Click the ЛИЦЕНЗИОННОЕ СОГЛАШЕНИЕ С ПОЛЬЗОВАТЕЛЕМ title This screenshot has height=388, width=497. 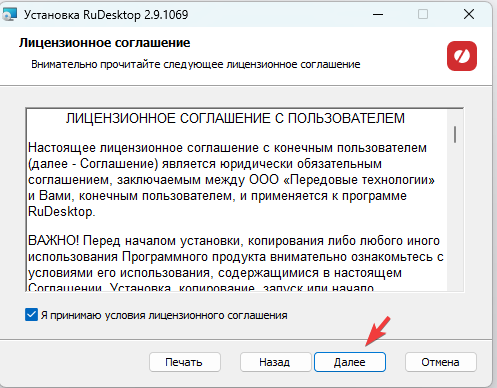pyautogui.click(x=235, y=118)
